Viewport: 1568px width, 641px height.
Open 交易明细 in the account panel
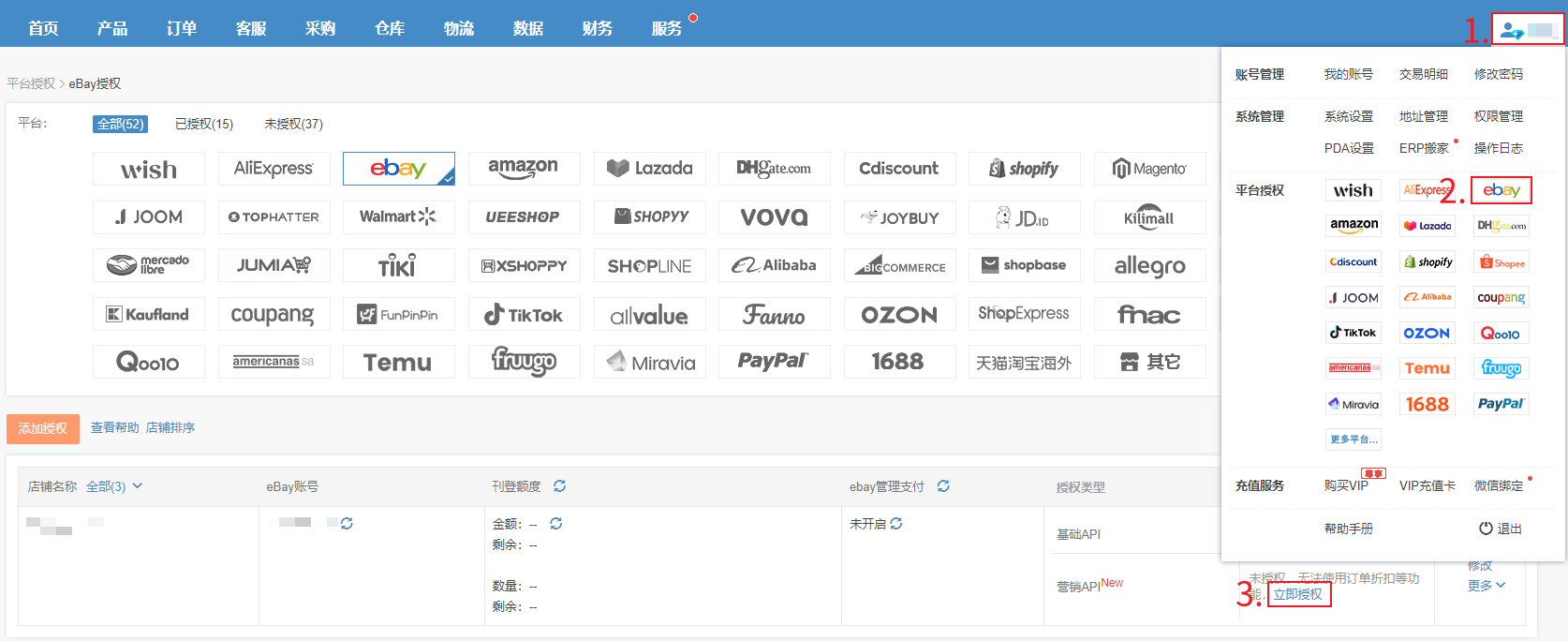1424,74
